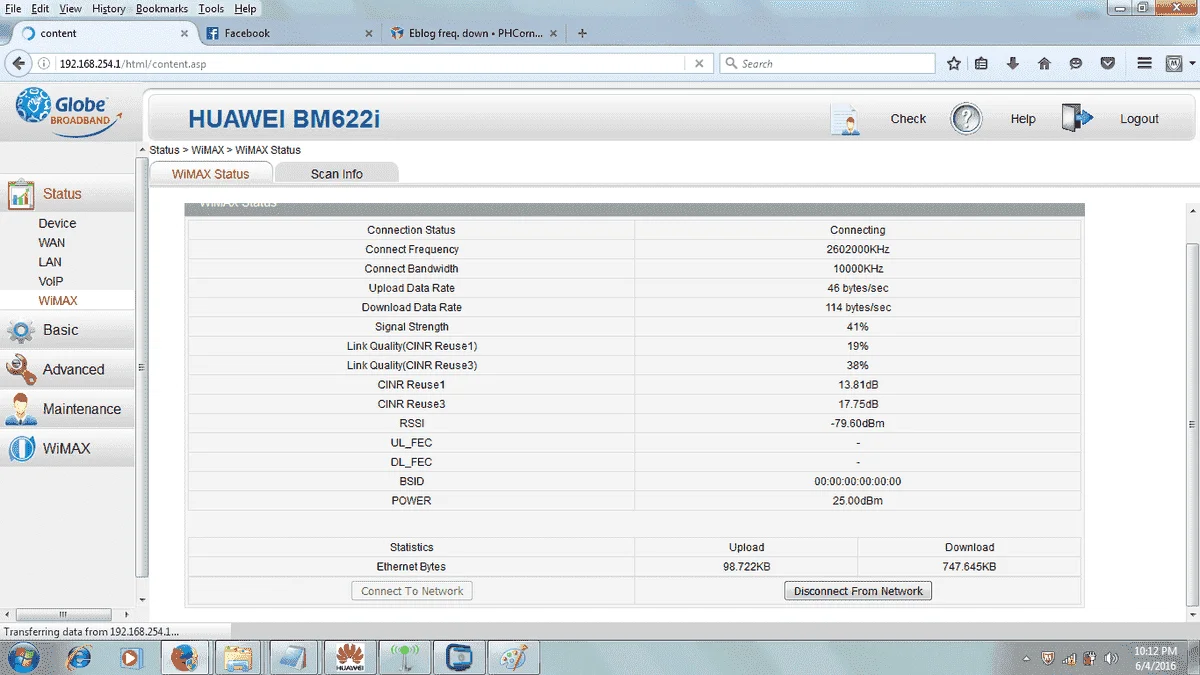Open the View menu
This screenshot has height=675, width=1200.
tap(70, 8)
